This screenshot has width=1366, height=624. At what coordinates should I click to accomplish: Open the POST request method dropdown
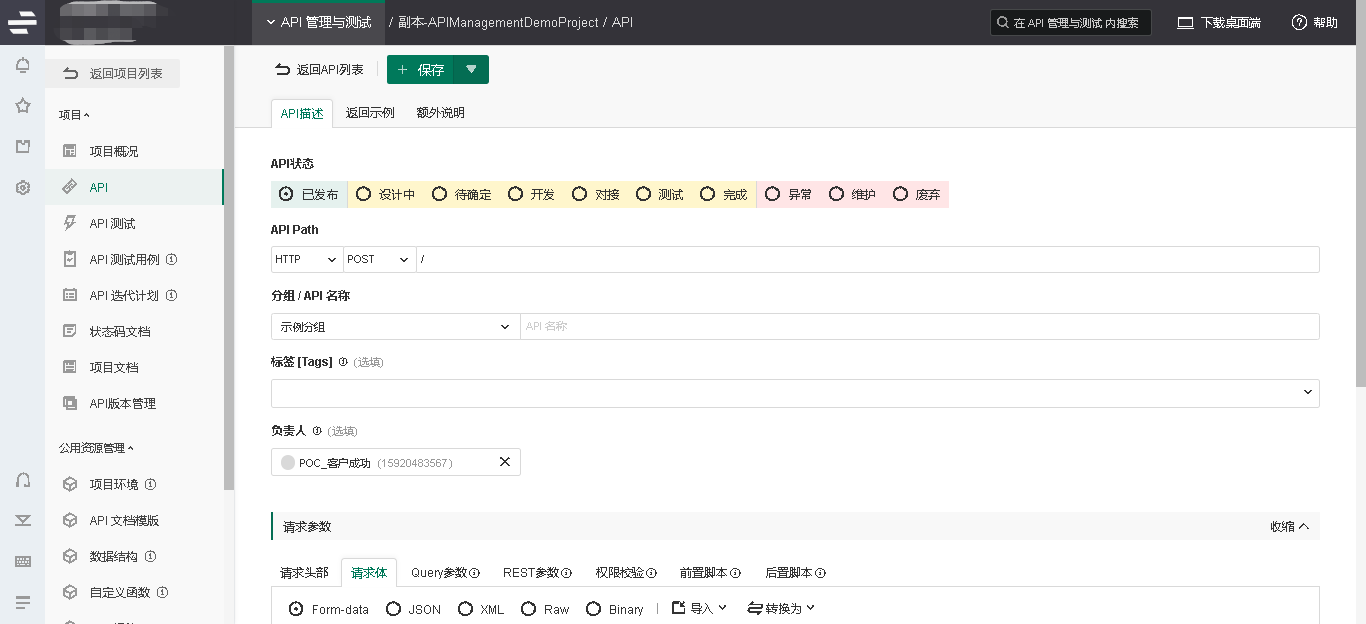pyautogui.click(x=379, y=259)
